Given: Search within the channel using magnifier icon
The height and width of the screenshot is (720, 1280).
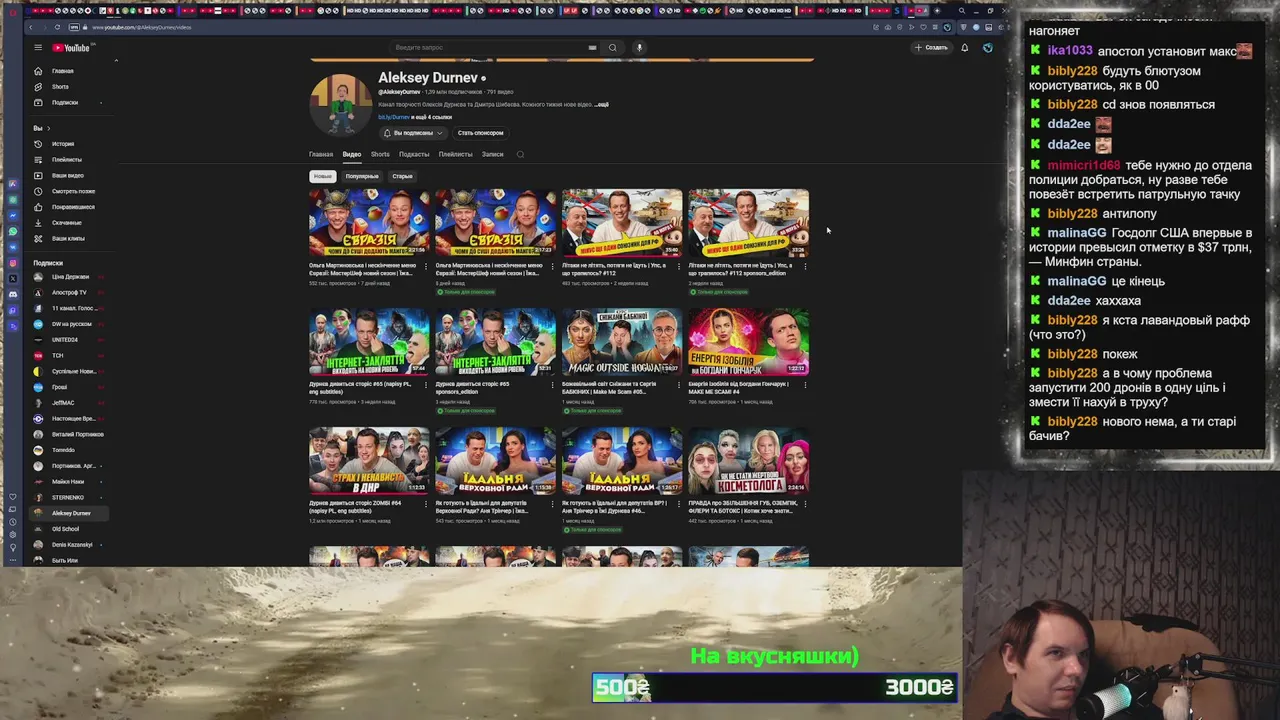Looking at the screenshot, I should pyautogui.click(x=520, y=154).
